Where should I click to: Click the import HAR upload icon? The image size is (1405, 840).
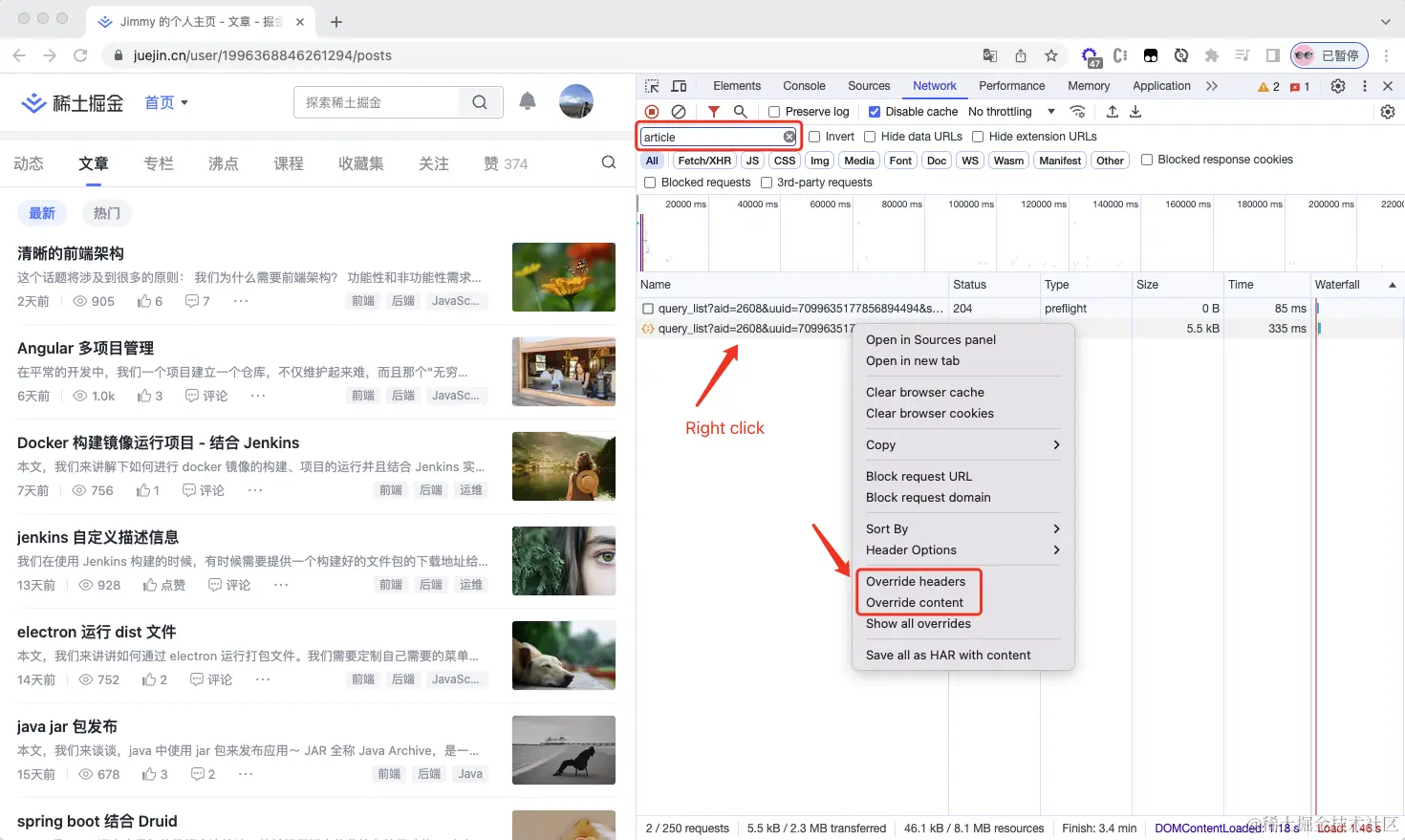coord(1113,112)
